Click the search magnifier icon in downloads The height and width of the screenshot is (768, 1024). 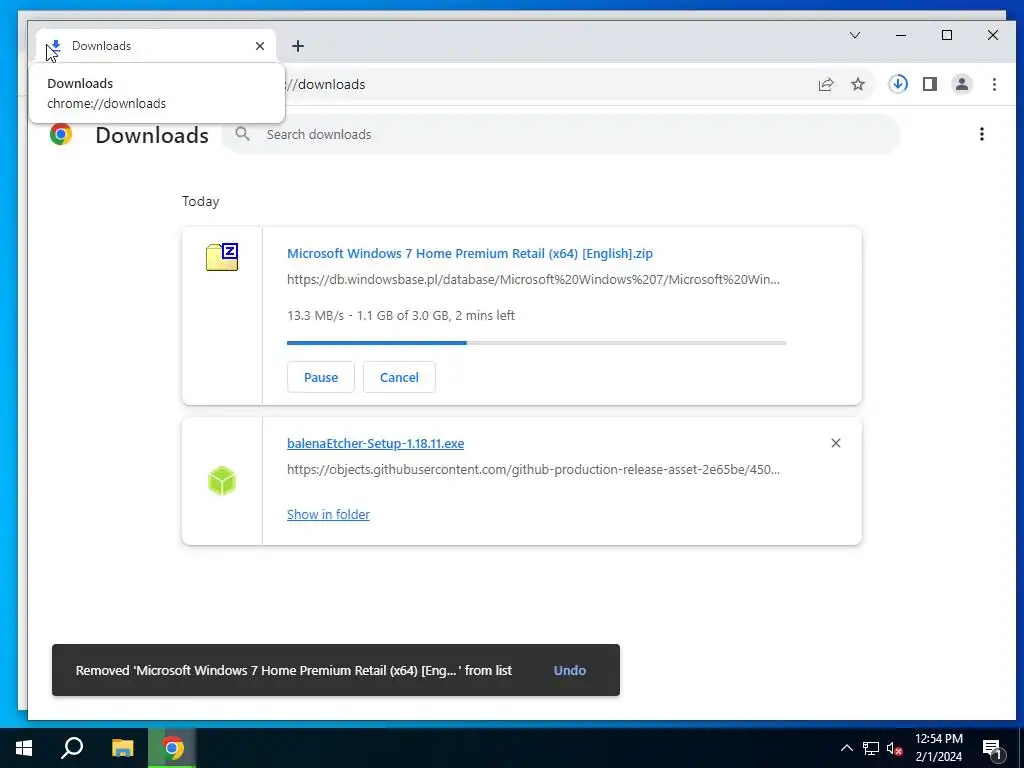click(242, 134)
